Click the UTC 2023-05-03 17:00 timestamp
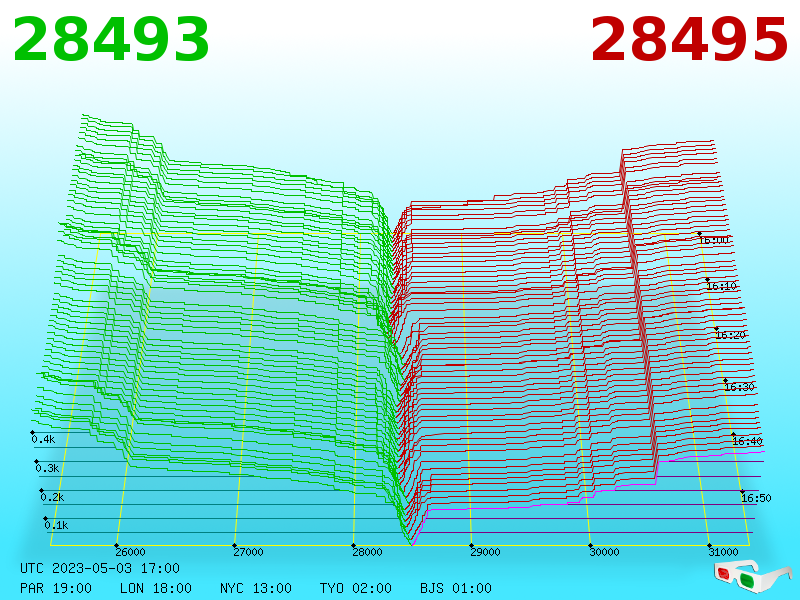800x600 pixels. click(100, 568)
